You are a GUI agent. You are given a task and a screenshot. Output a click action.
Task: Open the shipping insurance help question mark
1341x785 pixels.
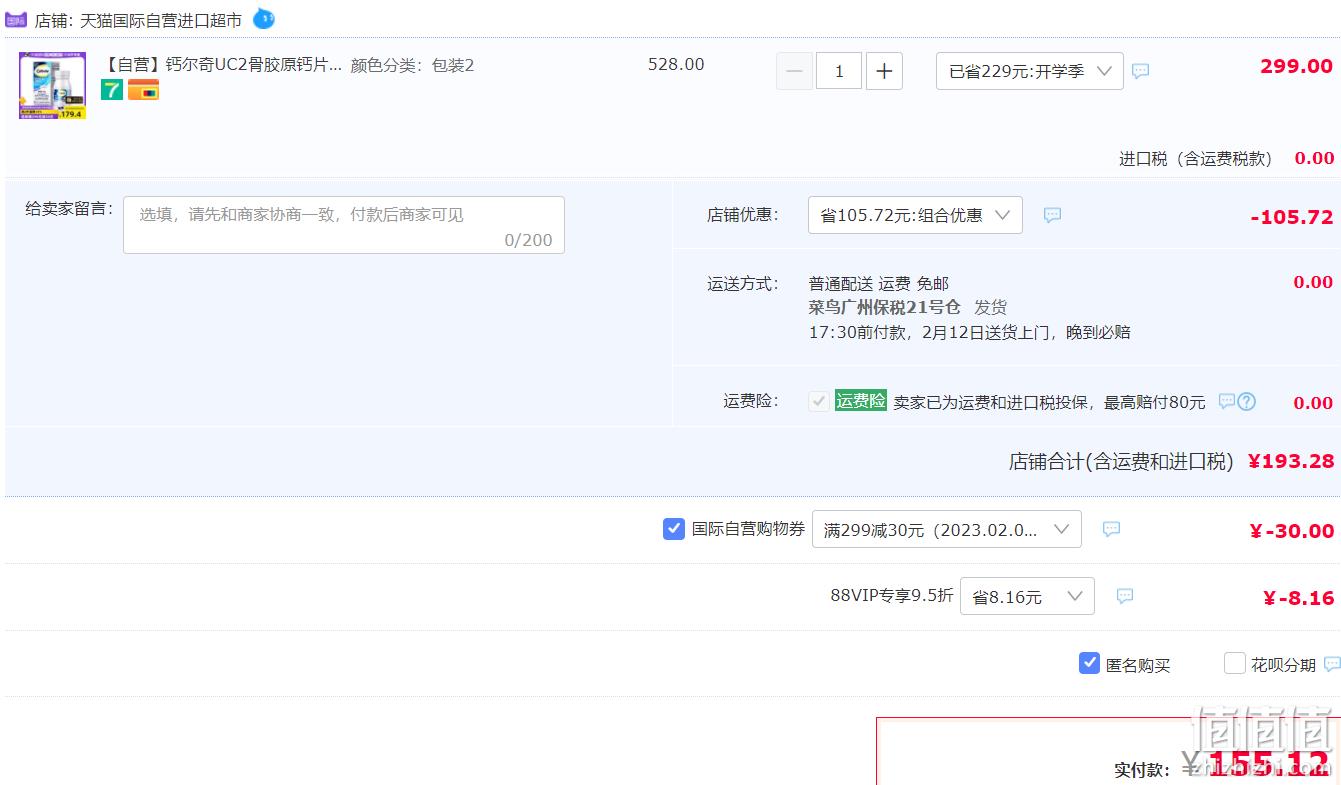pyautogui.click(x=1247, y=402)
